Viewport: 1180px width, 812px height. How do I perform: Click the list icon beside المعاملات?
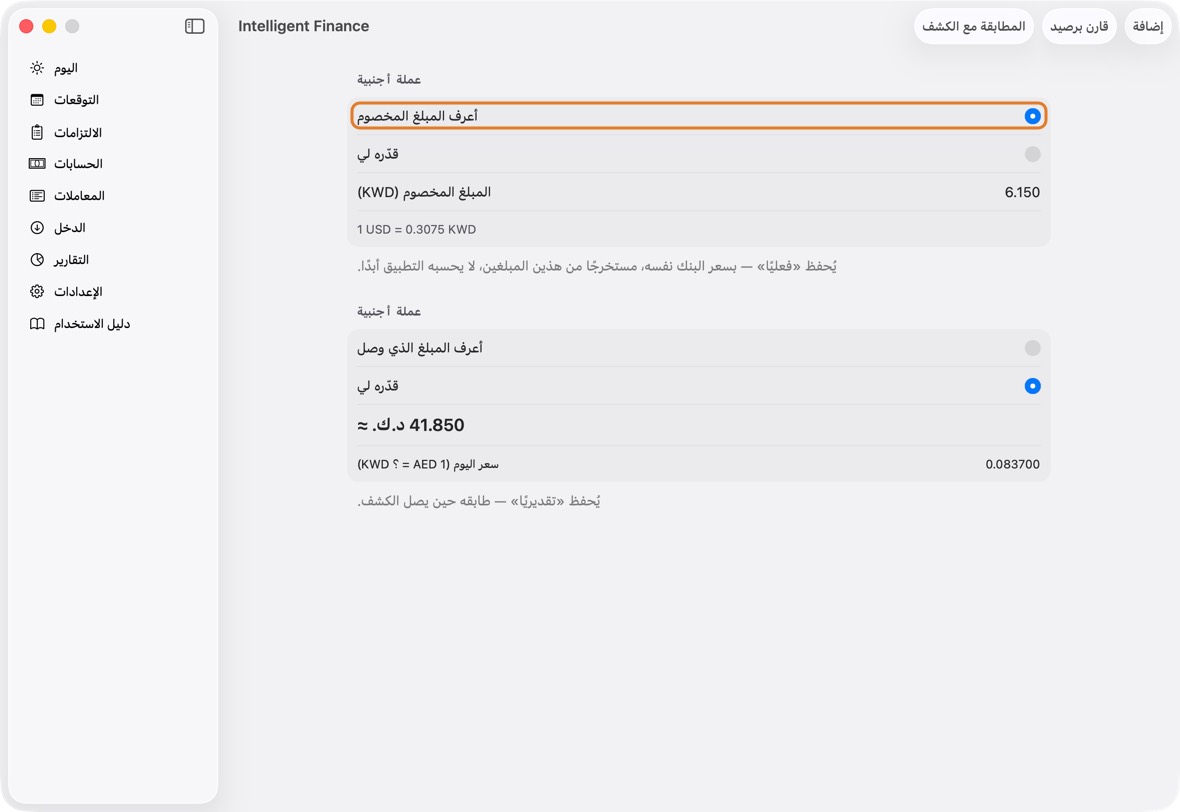point(37,196)
